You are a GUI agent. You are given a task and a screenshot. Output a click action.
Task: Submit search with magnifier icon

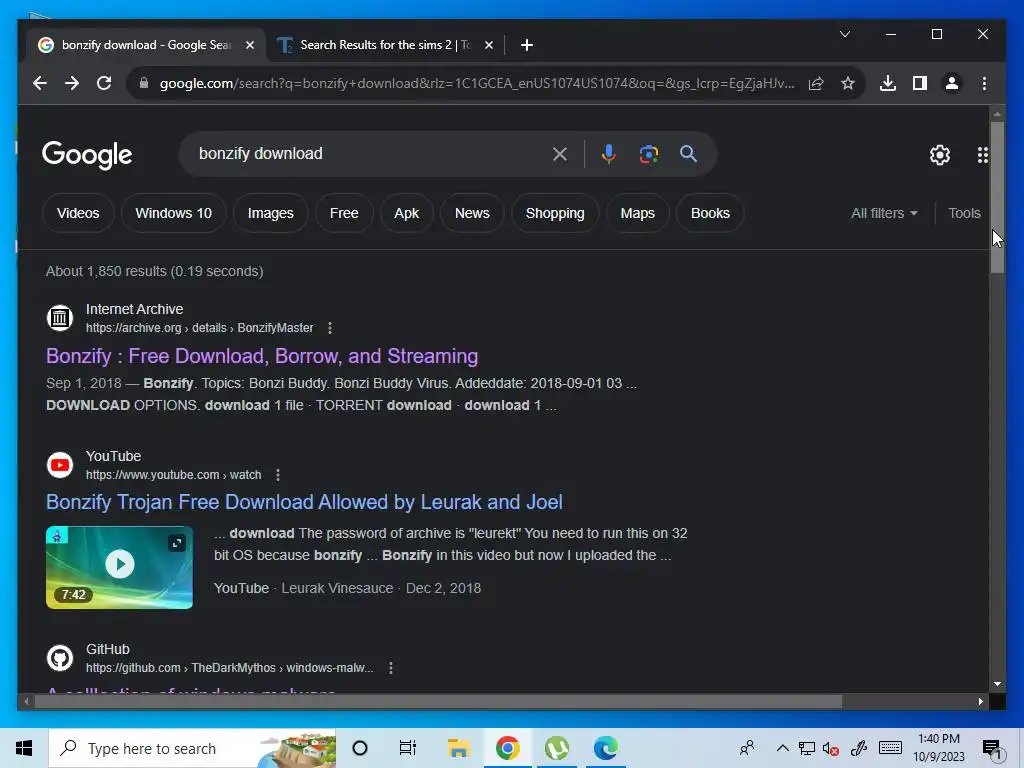click(x=688, y=154)
